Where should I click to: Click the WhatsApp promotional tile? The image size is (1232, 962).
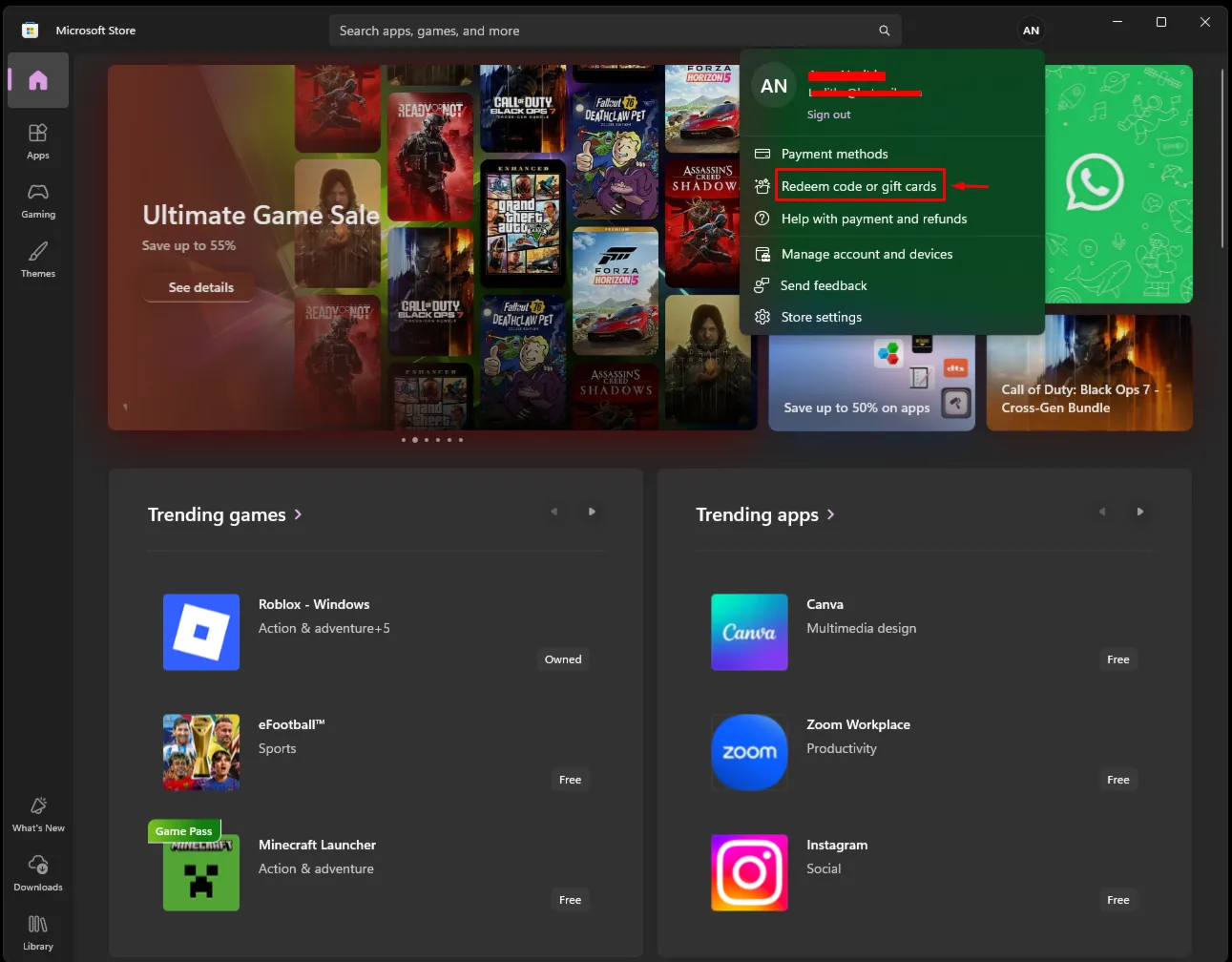click(x=1118, y=184)
